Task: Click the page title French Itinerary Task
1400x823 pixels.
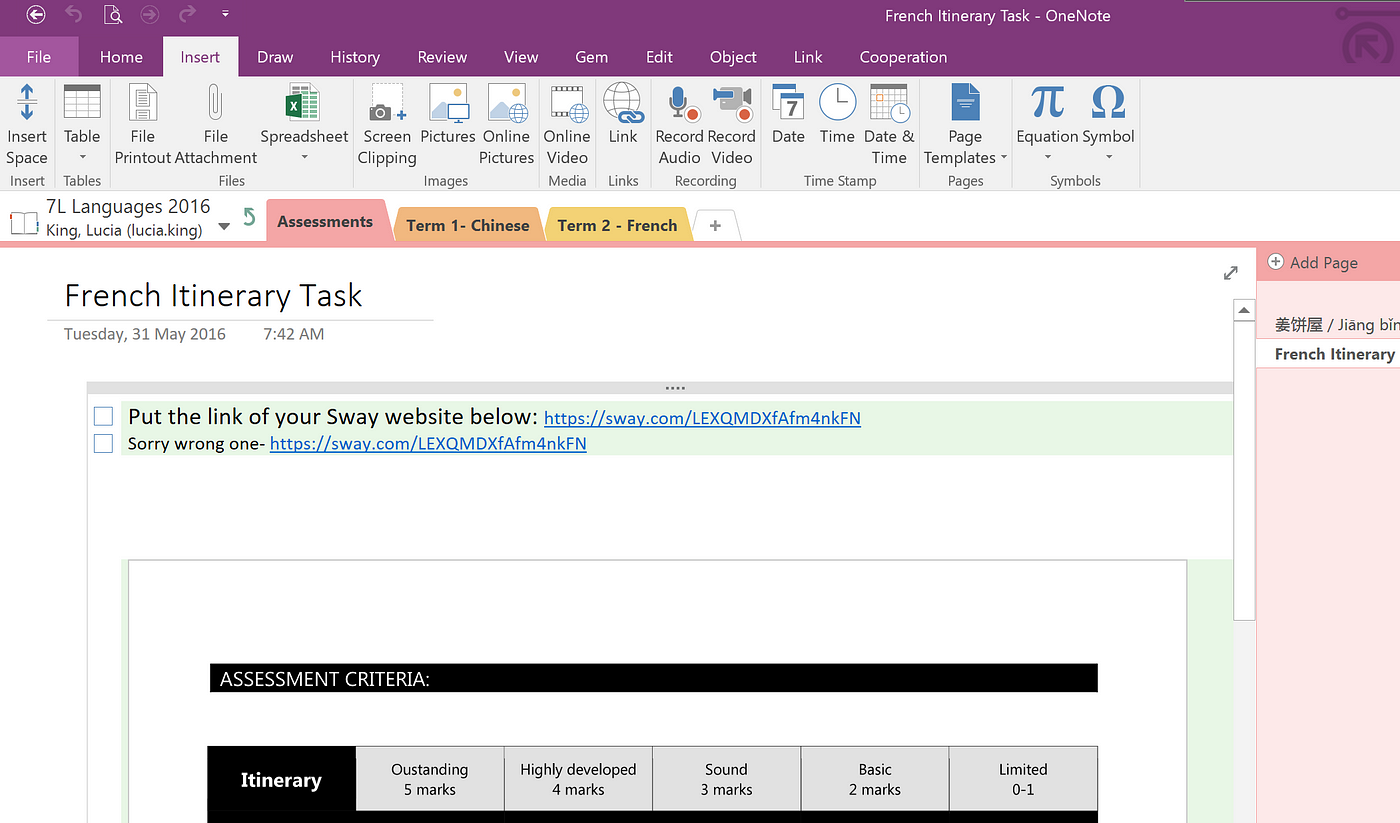Action: click(x=213, y=295)
